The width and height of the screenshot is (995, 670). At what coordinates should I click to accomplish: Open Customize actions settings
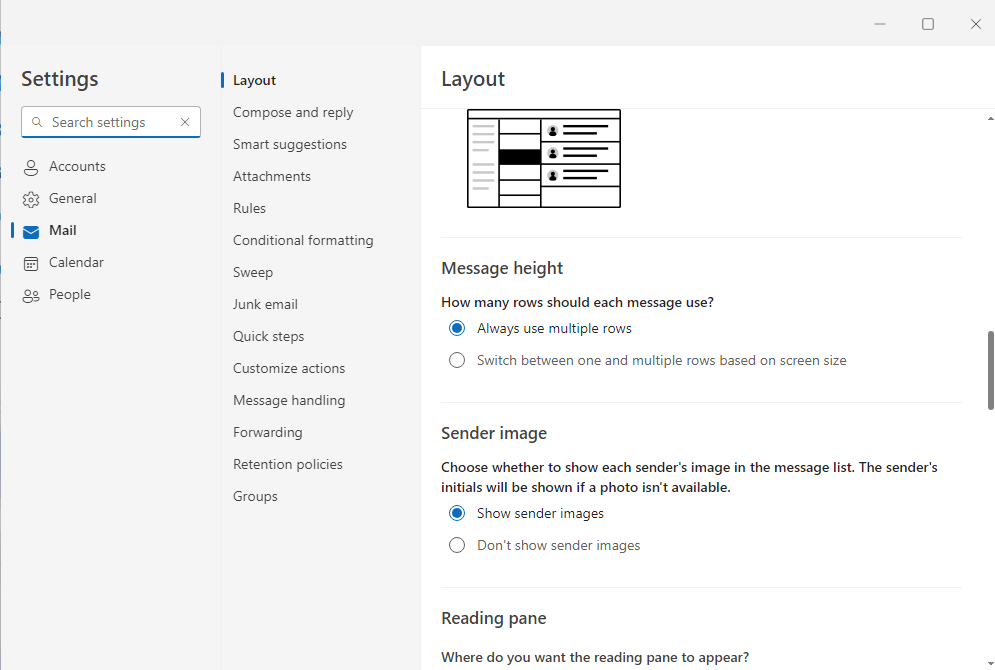[x=289, y=369]
